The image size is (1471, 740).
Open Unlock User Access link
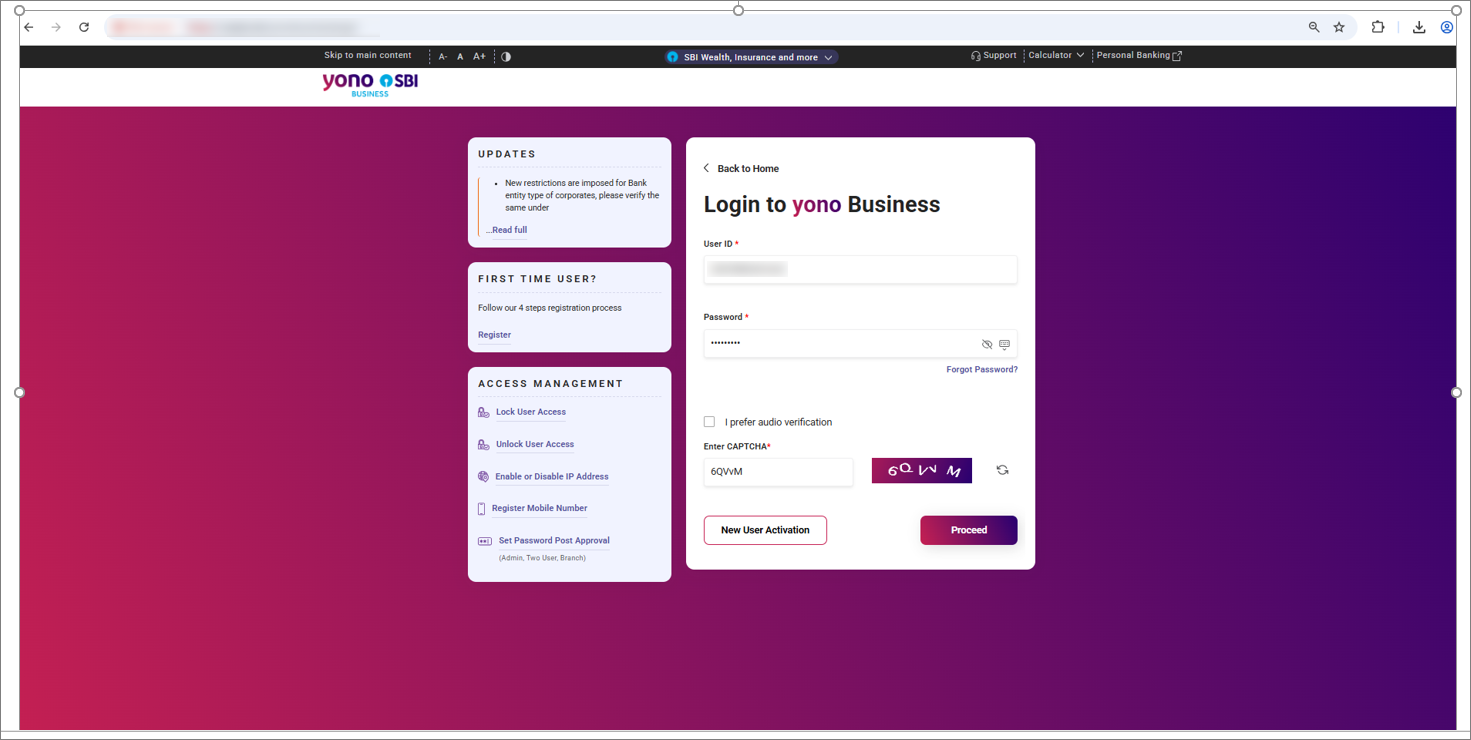pos(535,444)
